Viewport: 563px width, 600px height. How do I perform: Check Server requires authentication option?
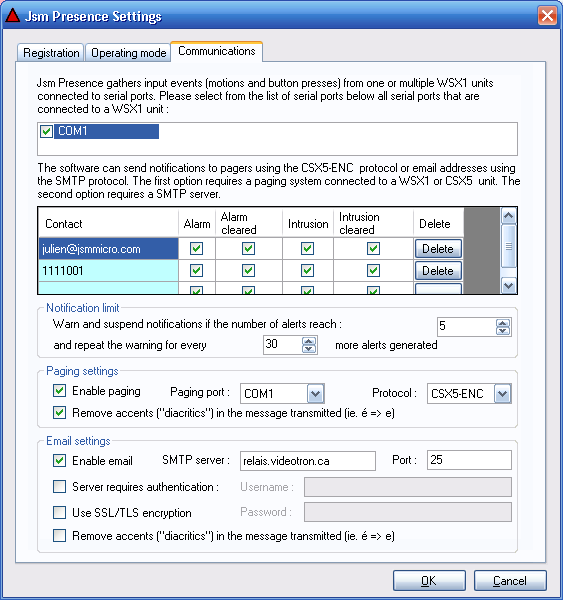(x=59, y=486)
